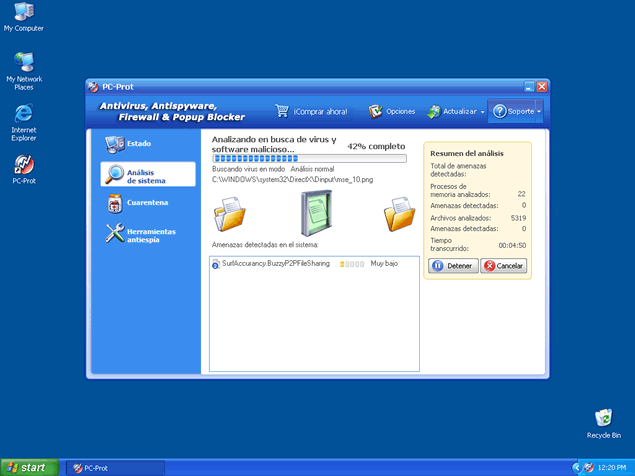Viewport: 635px width, 476px height.
Task: Select Análisis de sistema tab
Action: click(148, 174)
